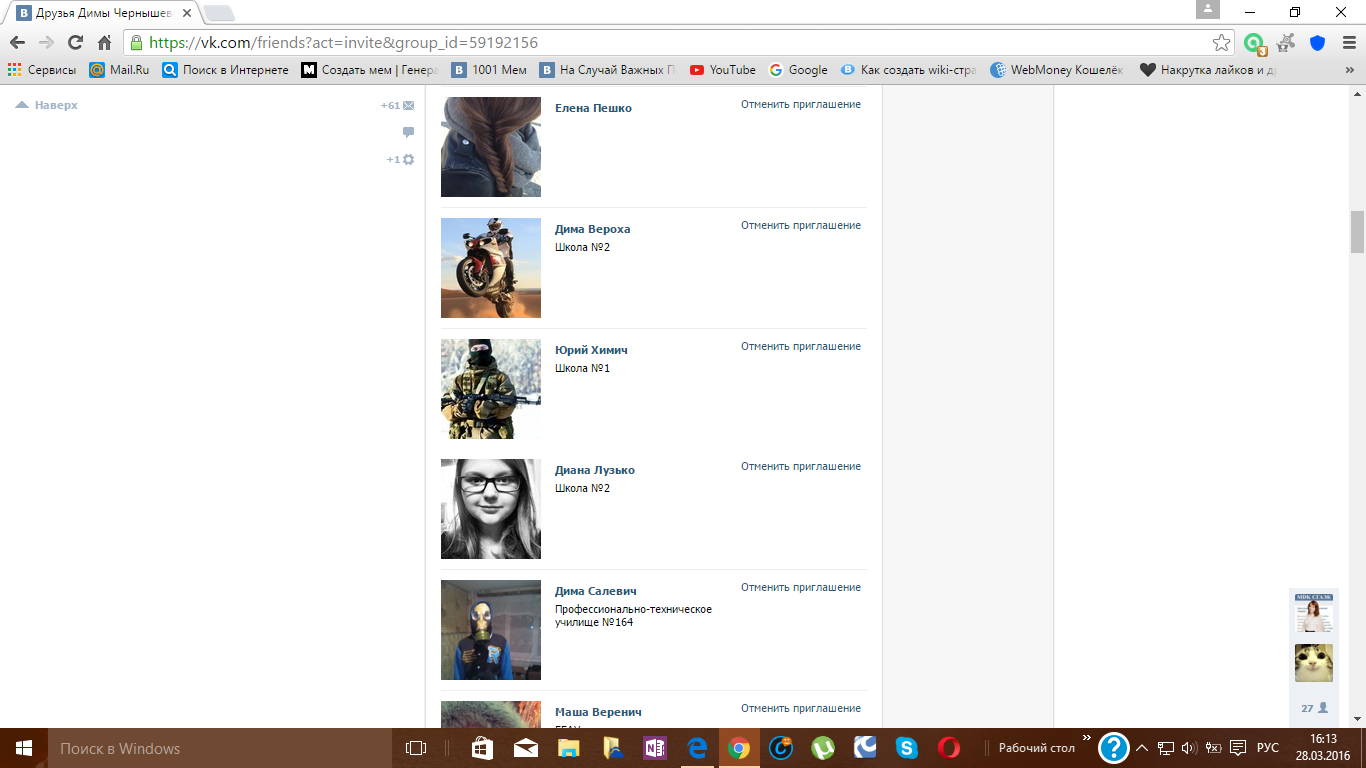
Task: Cancel the invitation for Елена Пешко
Action: pyautogui.click(x=801, y=104)
